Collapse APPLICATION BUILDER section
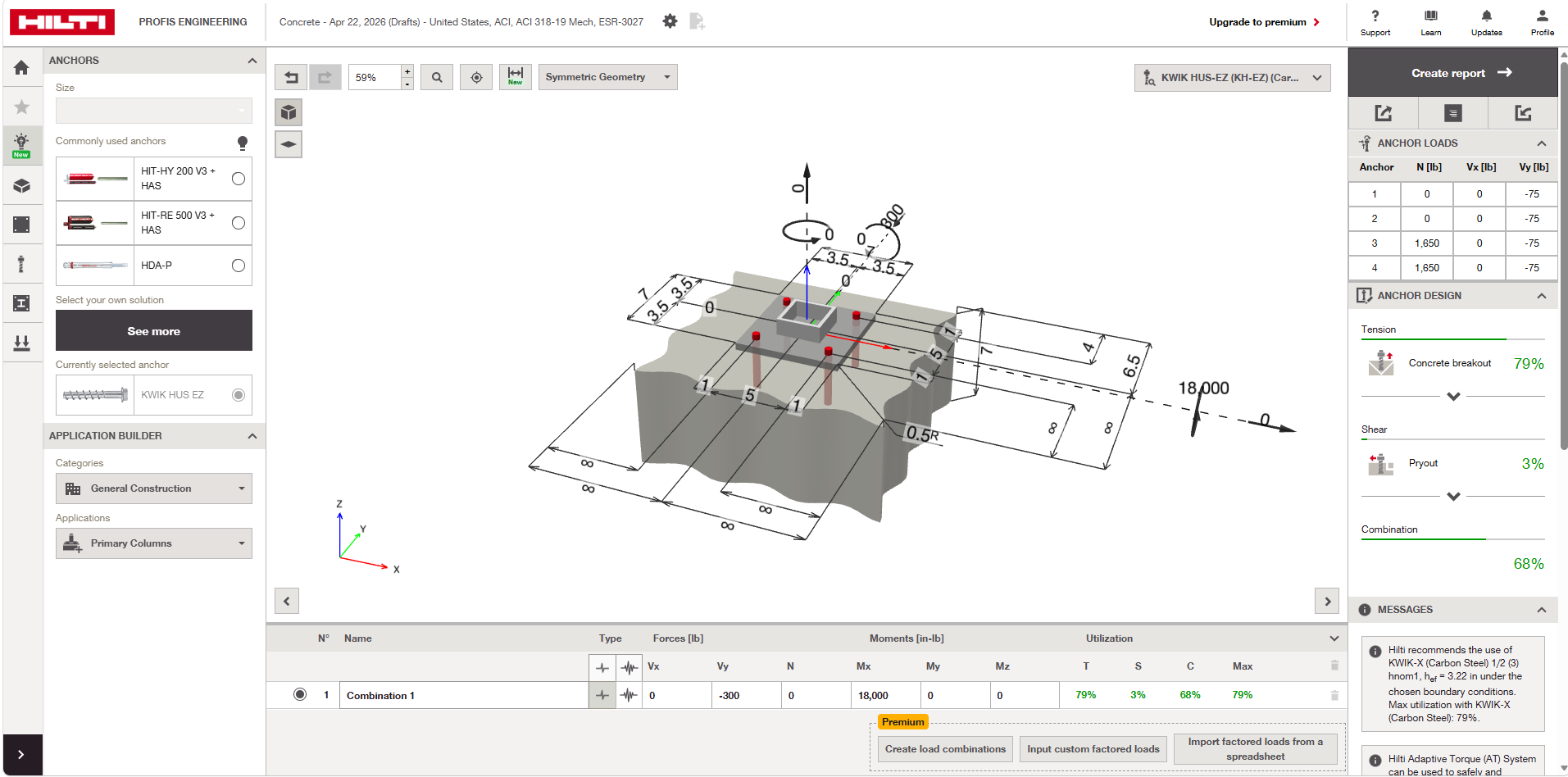1568x777 pixels. (252, 436)
